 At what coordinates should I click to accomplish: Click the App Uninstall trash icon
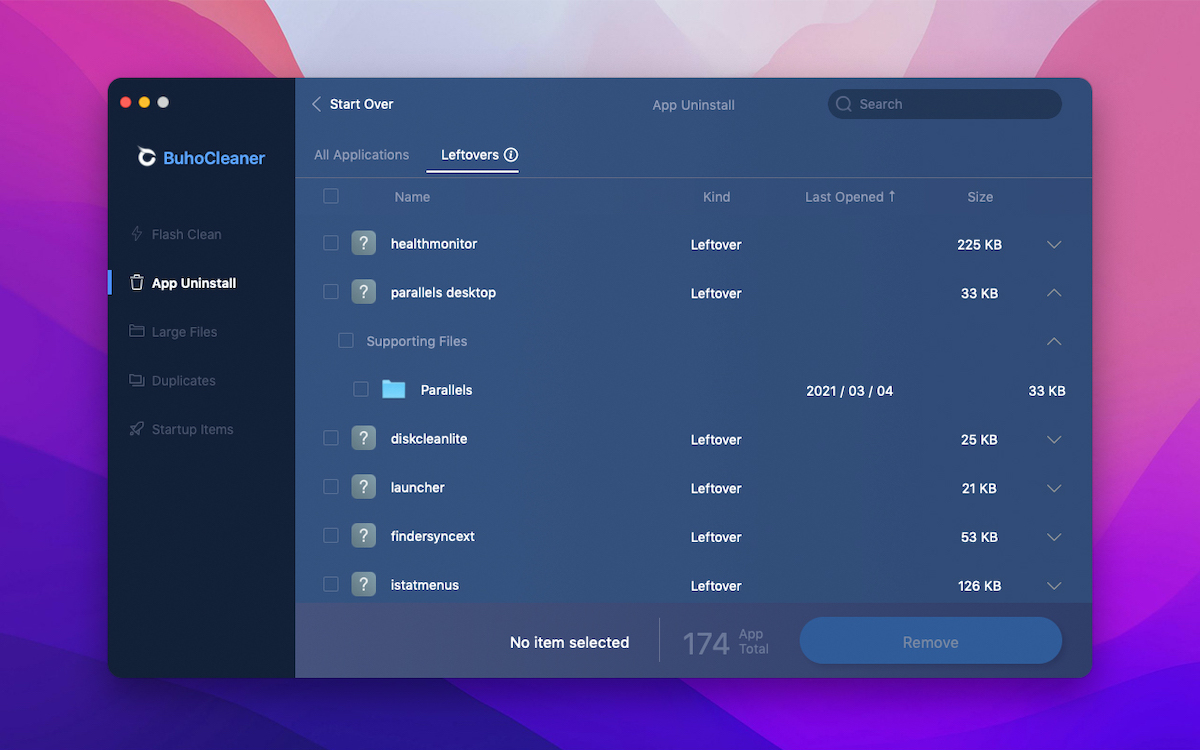click(x=137, y=283)
